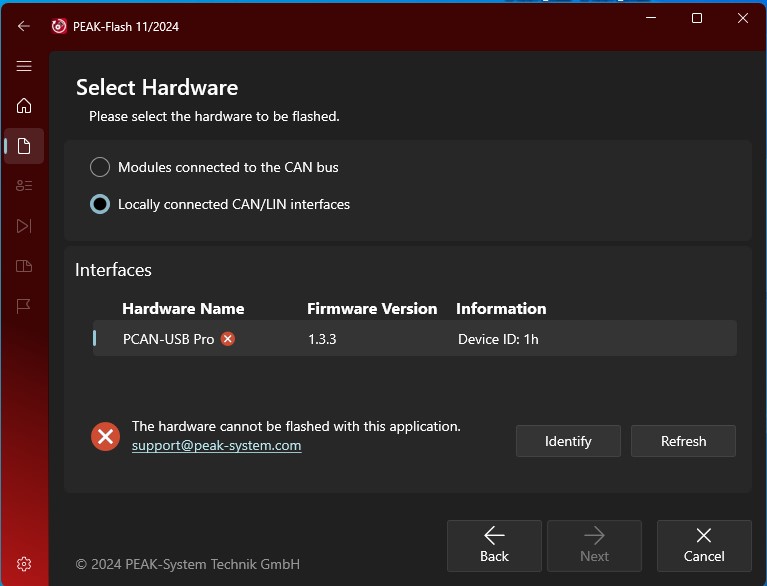
Task: Click red error badge beside PCAN-USB Pro
Action: [227, 338]
